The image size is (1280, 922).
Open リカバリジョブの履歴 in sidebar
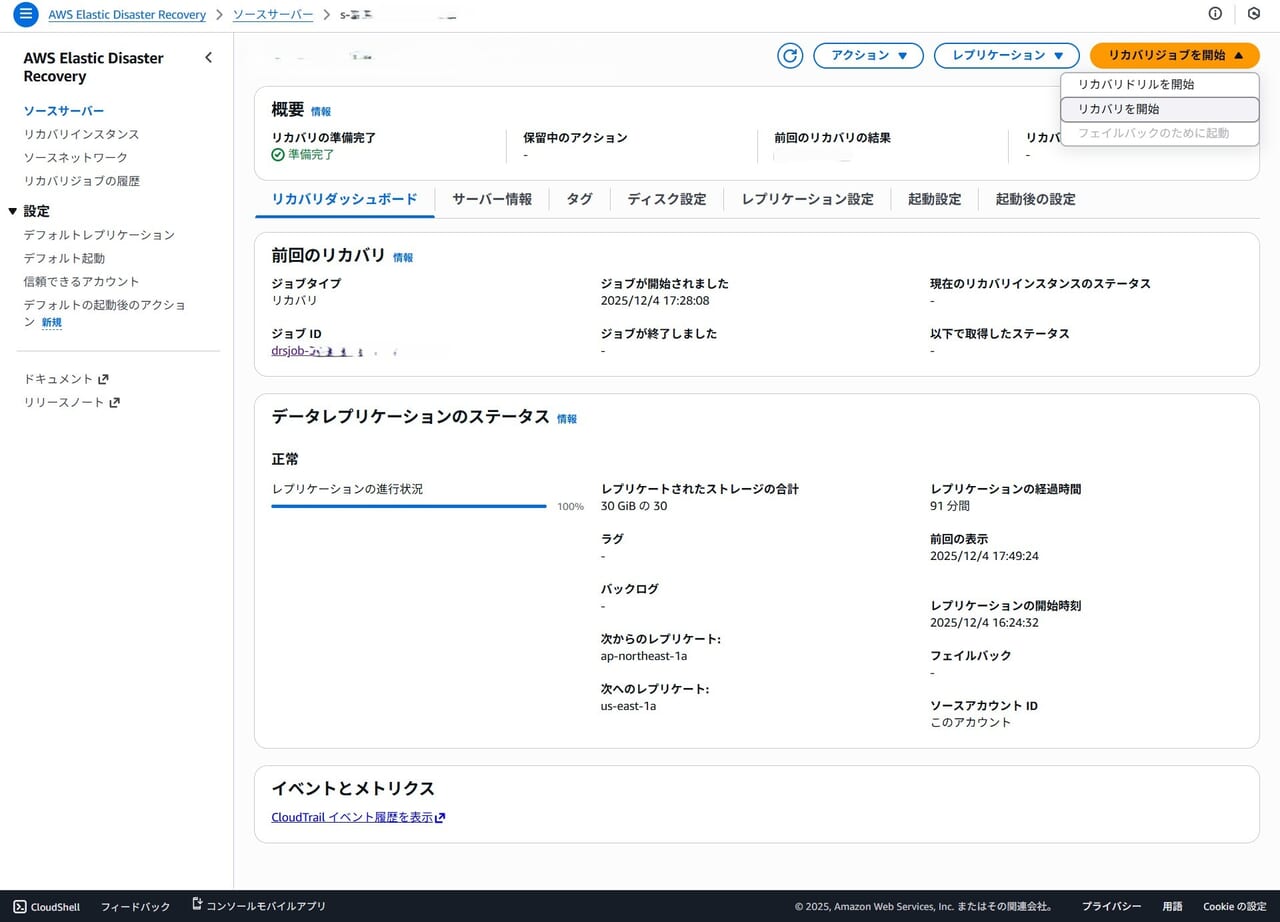pyautogui.click(x=82, y=181)
